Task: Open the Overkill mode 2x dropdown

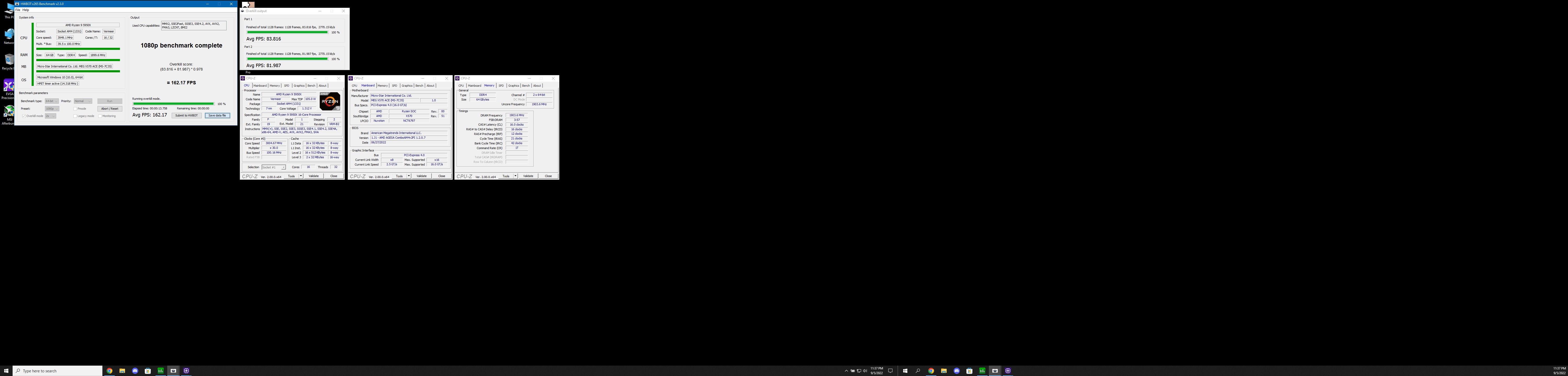Action: pos(50,116)
